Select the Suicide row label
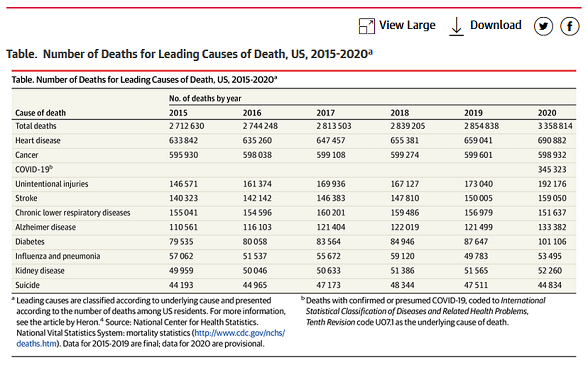This screenshot has height=370, width=588. click(27, 285)
